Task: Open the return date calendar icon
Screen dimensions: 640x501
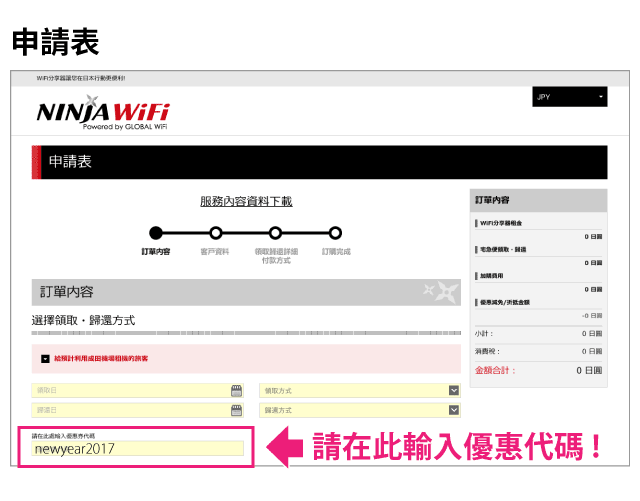Action: tap(236, 410)
